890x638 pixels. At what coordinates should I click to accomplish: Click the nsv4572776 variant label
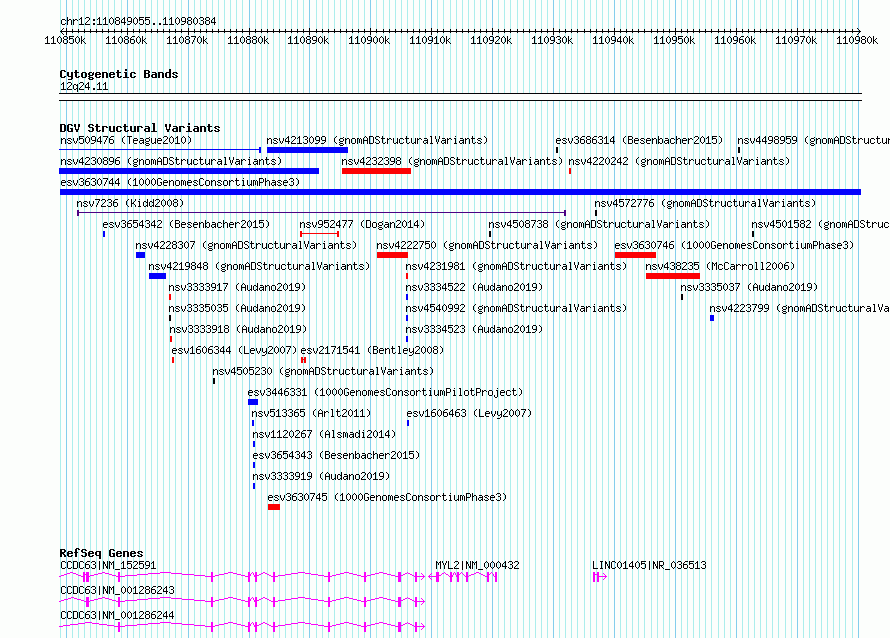click(x=705, y=203)
